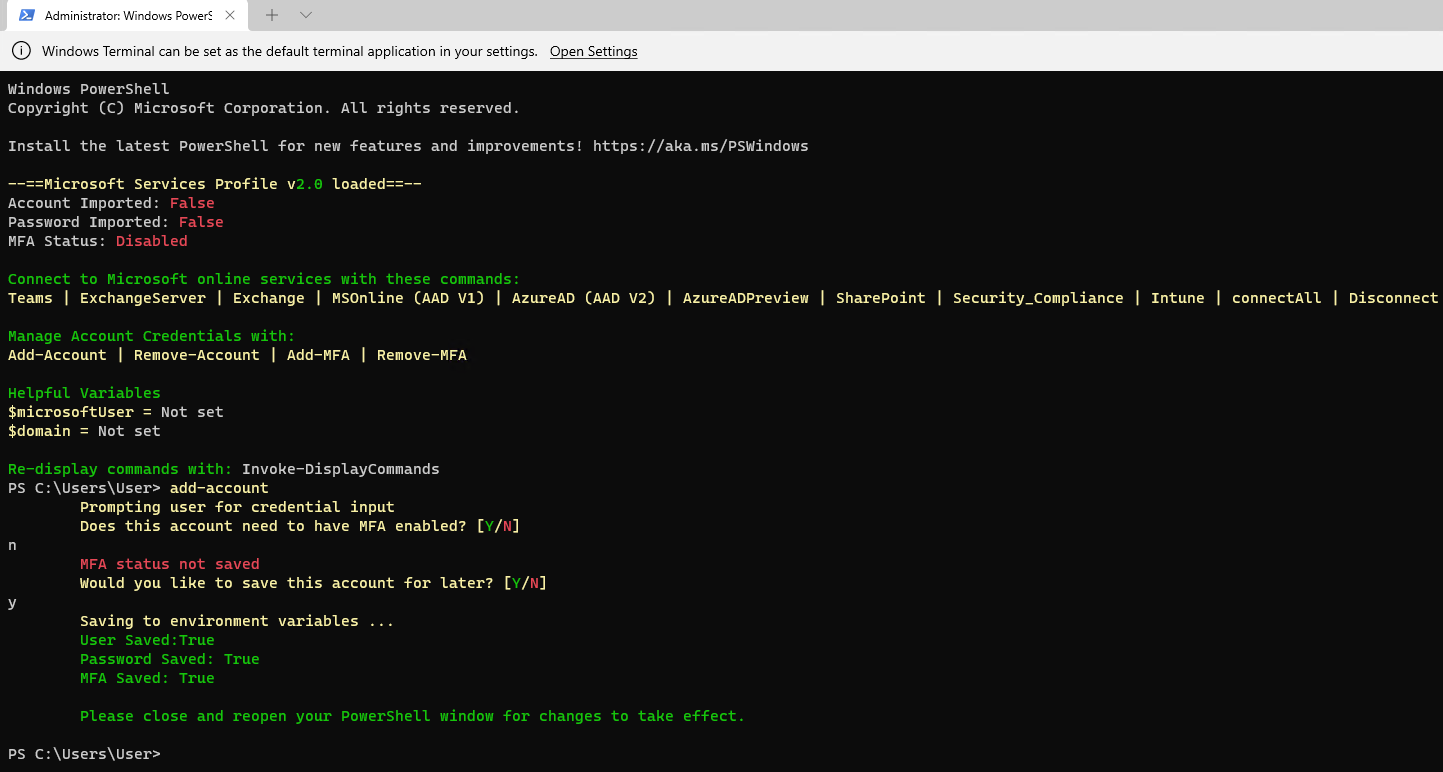Click the Microsoft Corporation copyright line
Viewport: 1443px width, 772px height.
tap(264, 108)
